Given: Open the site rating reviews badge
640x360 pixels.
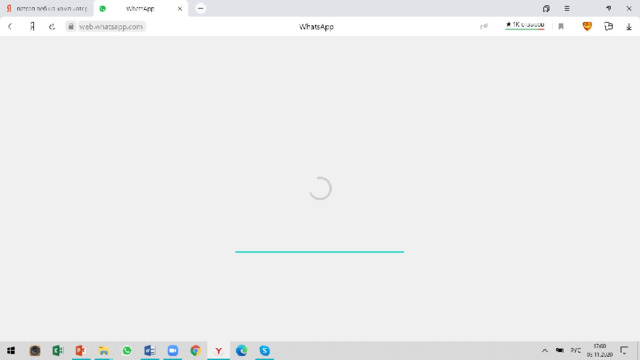Looking at the screenshot, I should click(x=524, y=25).
